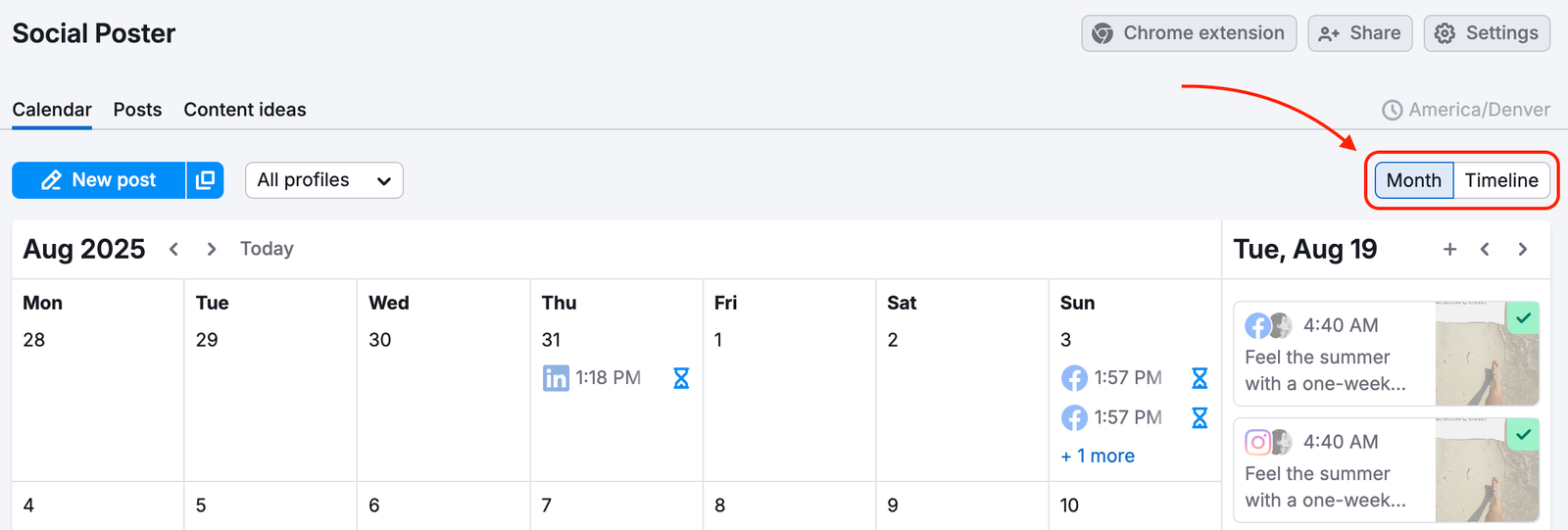Open the All profiles dropdown
The width and height of the screenshot is (1568, 530).
point(323,180)
